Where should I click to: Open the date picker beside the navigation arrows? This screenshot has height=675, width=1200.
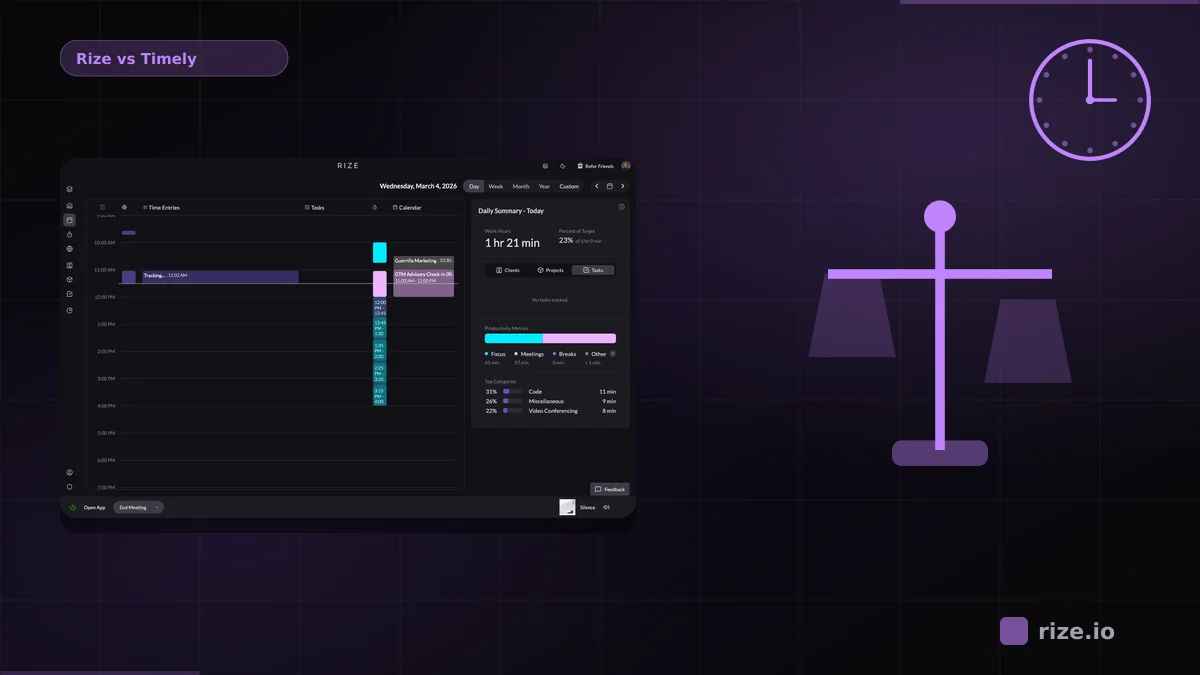pos(609,186)
